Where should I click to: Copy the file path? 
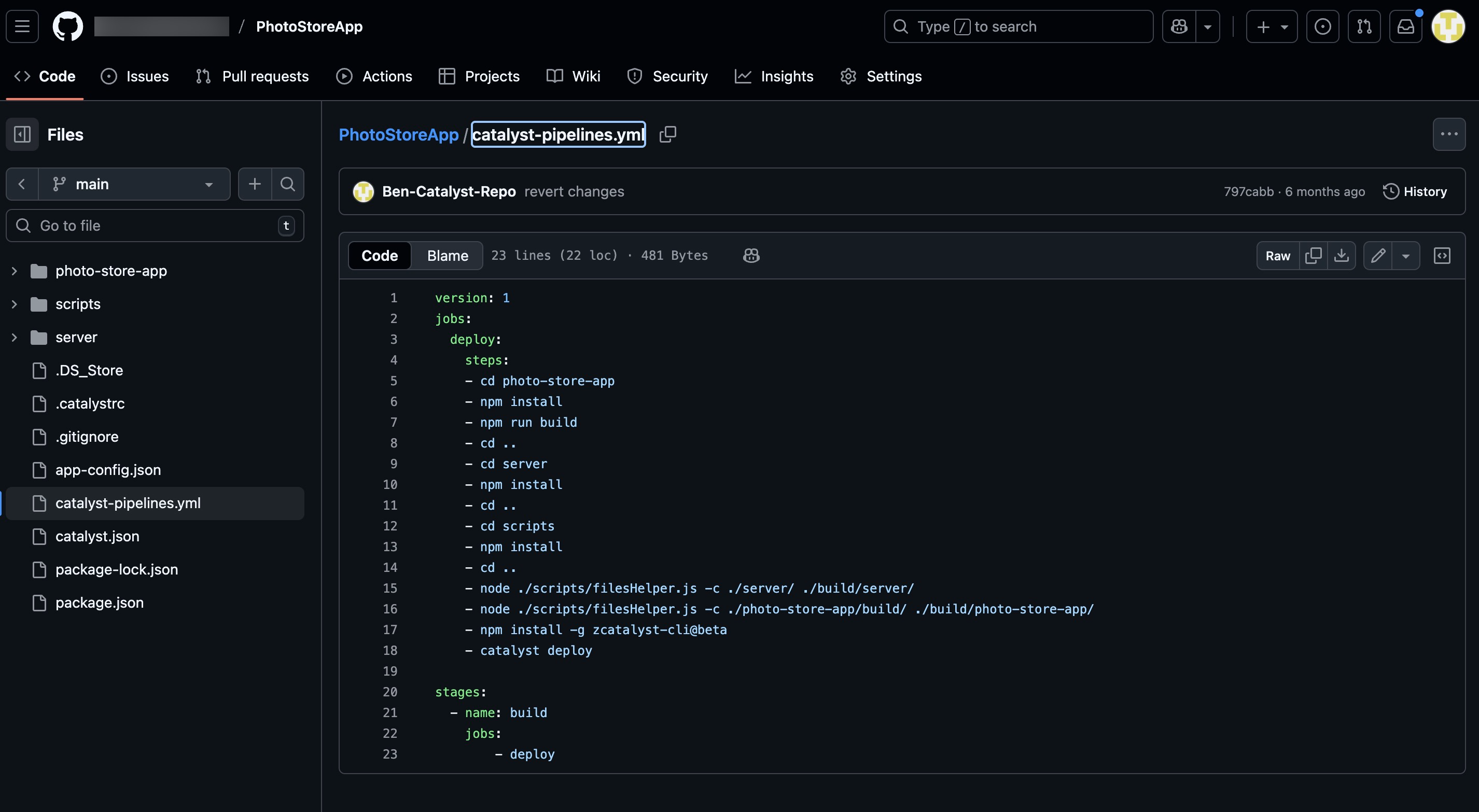pyautogui.click(x=668, y=134)
